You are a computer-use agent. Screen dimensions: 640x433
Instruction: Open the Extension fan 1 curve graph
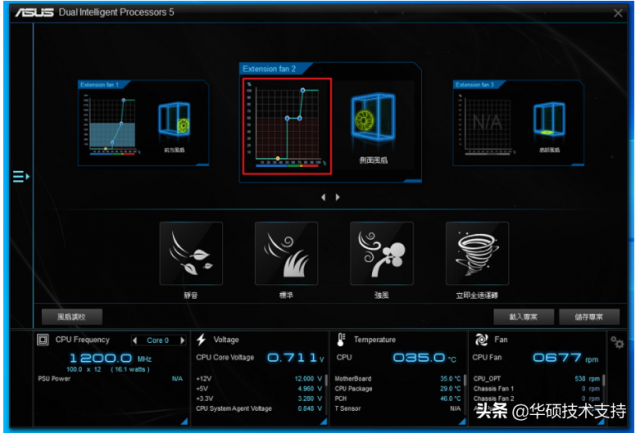pos(111,124)
